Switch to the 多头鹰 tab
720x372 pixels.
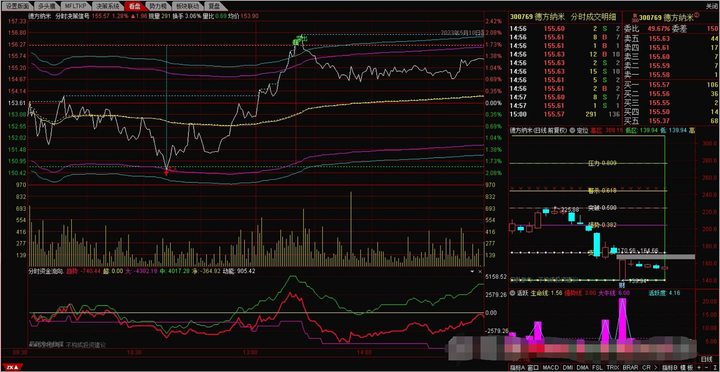pyautogui.click(x=47, y=6)
